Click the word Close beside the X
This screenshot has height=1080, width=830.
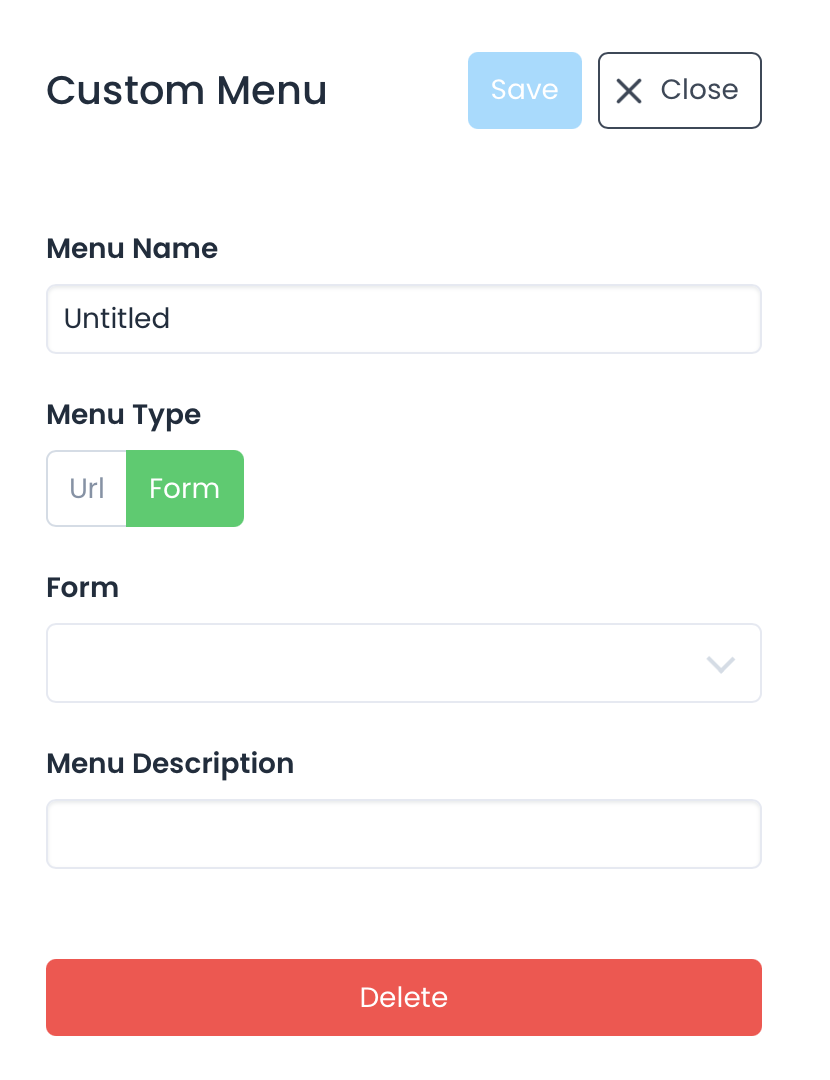point(699,90)
